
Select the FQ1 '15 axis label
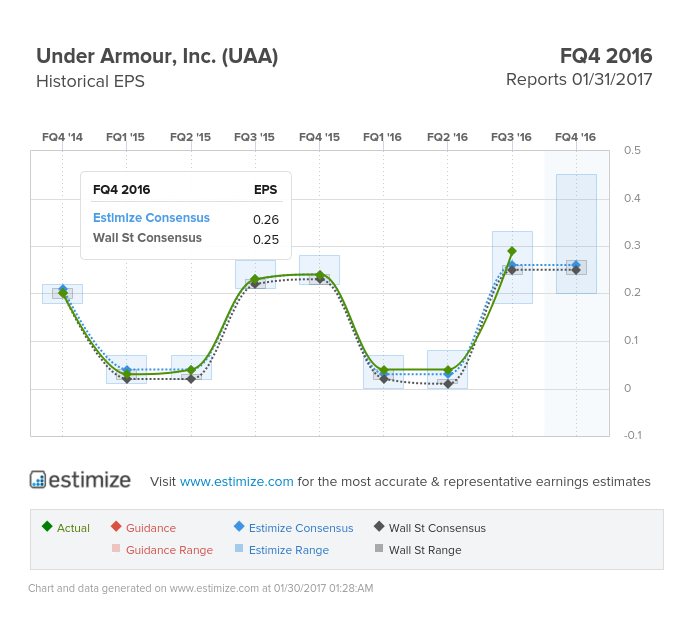pyautogui.click(x=125, y=137)
